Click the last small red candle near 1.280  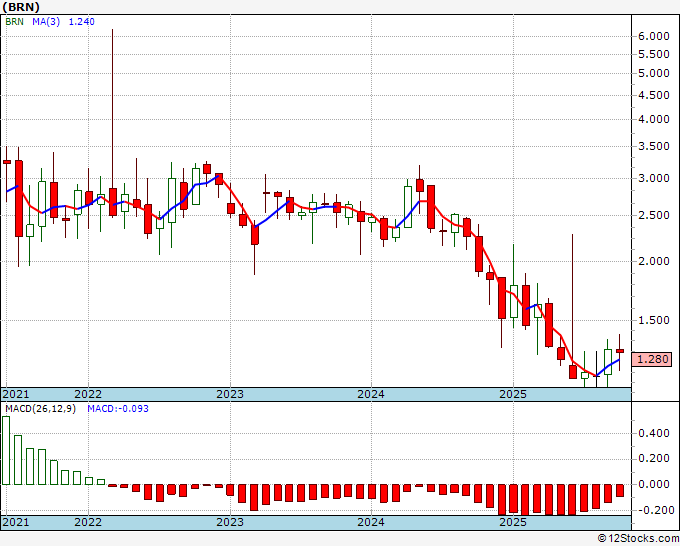[x=620, y=352]
